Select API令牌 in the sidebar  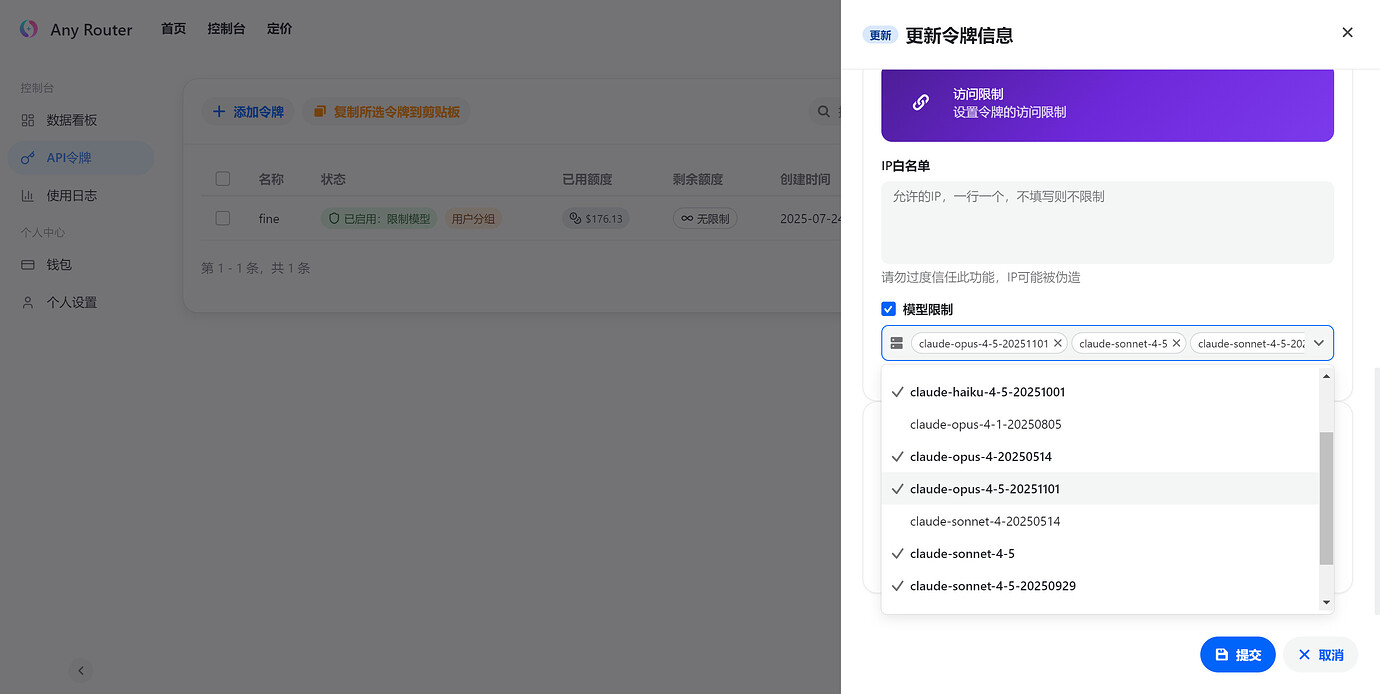(x=80, y=158)
